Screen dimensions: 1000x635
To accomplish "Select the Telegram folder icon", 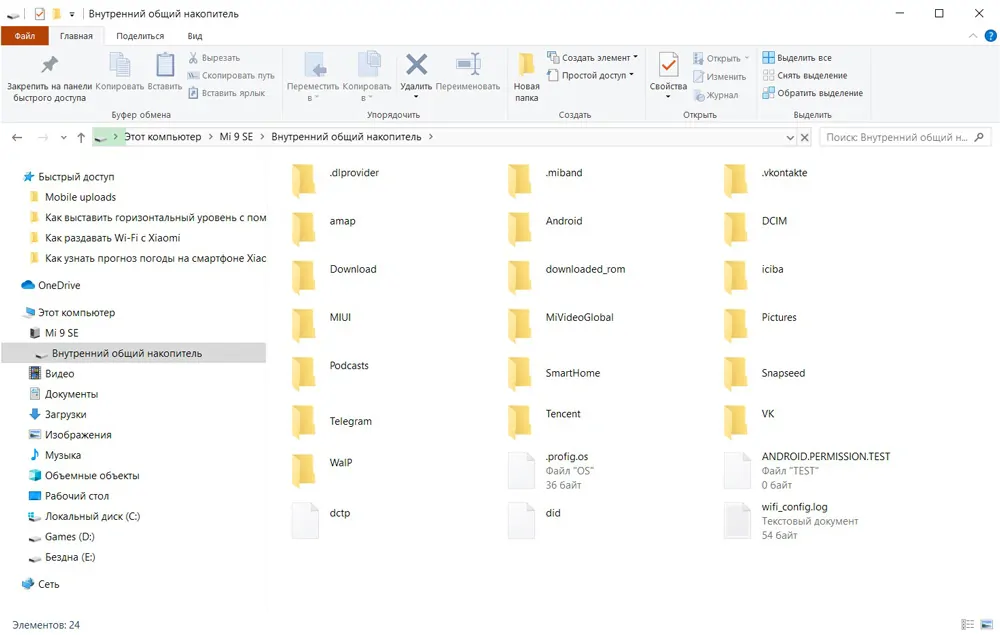I will point(304,422).
